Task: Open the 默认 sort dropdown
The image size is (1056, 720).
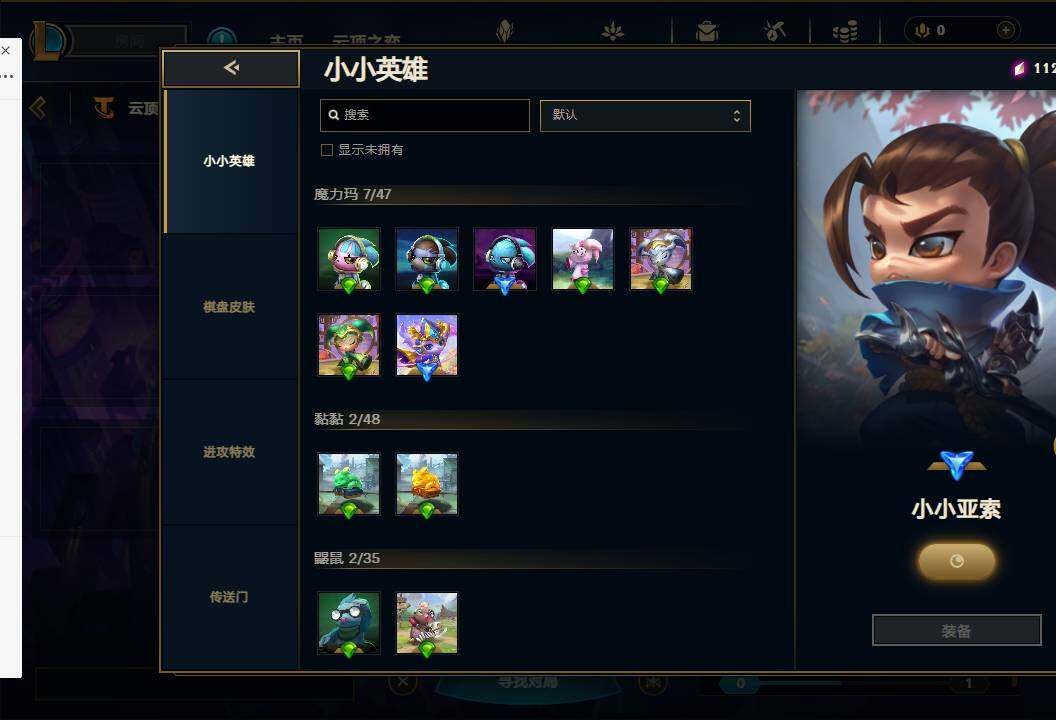Action: tap(645, 115)
